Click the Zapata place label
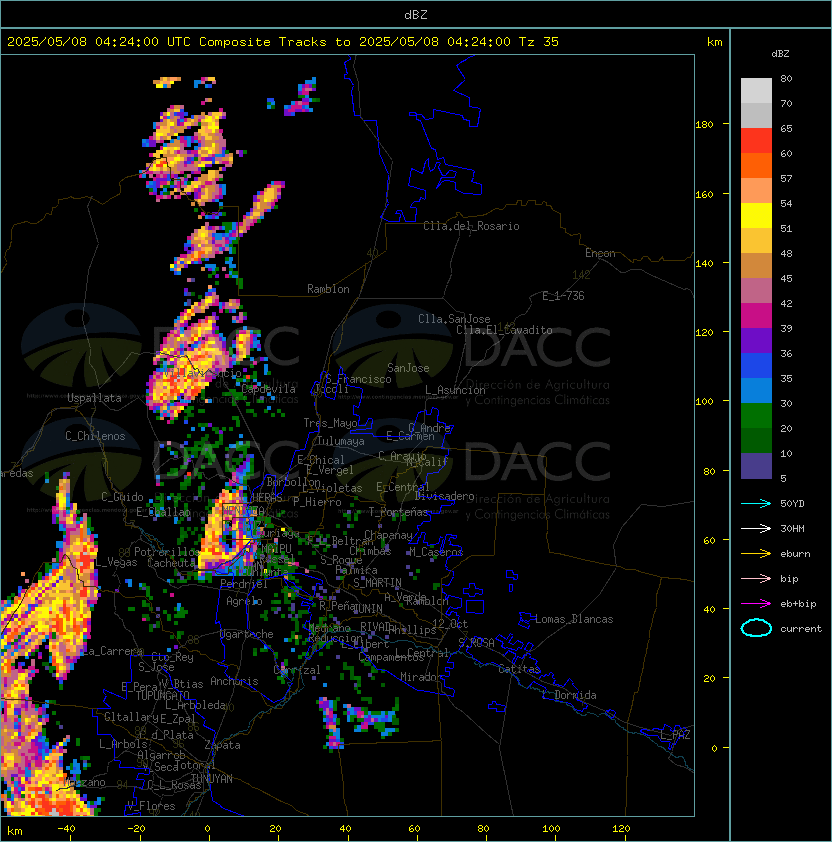 point(222,745)
